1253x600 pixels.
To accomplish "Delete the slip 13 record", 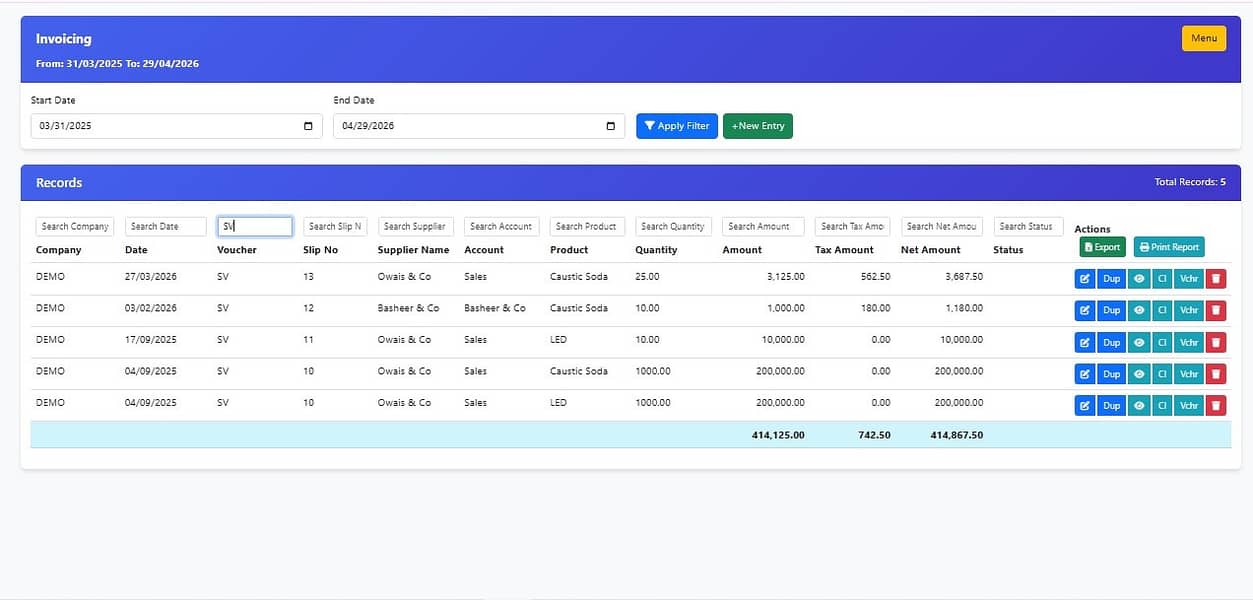I will coord(1215,279).
